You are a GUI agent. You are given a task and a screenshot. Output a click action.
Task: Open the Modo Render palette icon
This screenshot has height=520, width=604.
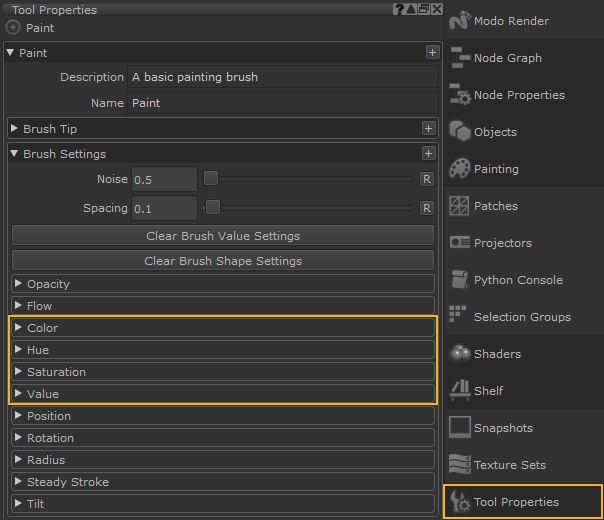click(x=460, y=21)
